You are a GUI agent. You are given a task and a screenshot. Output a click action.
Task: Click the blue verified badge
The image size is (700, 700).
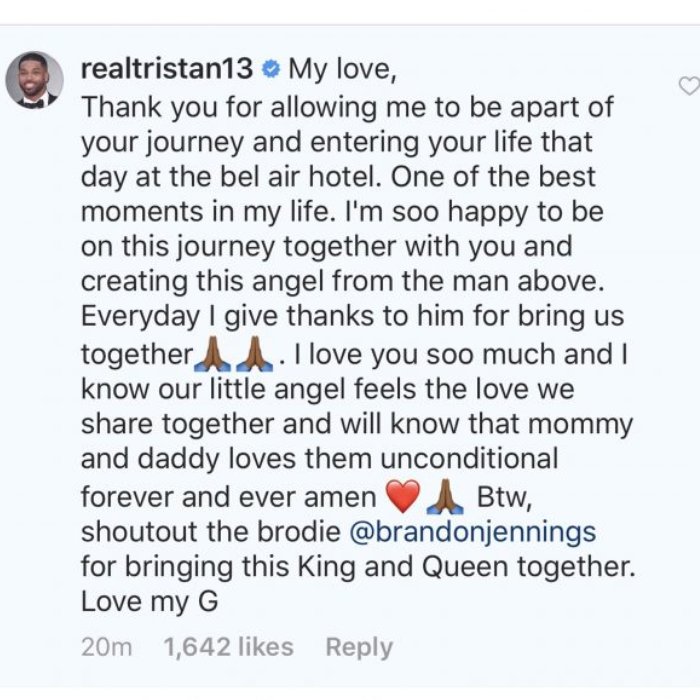coord(271,70)
